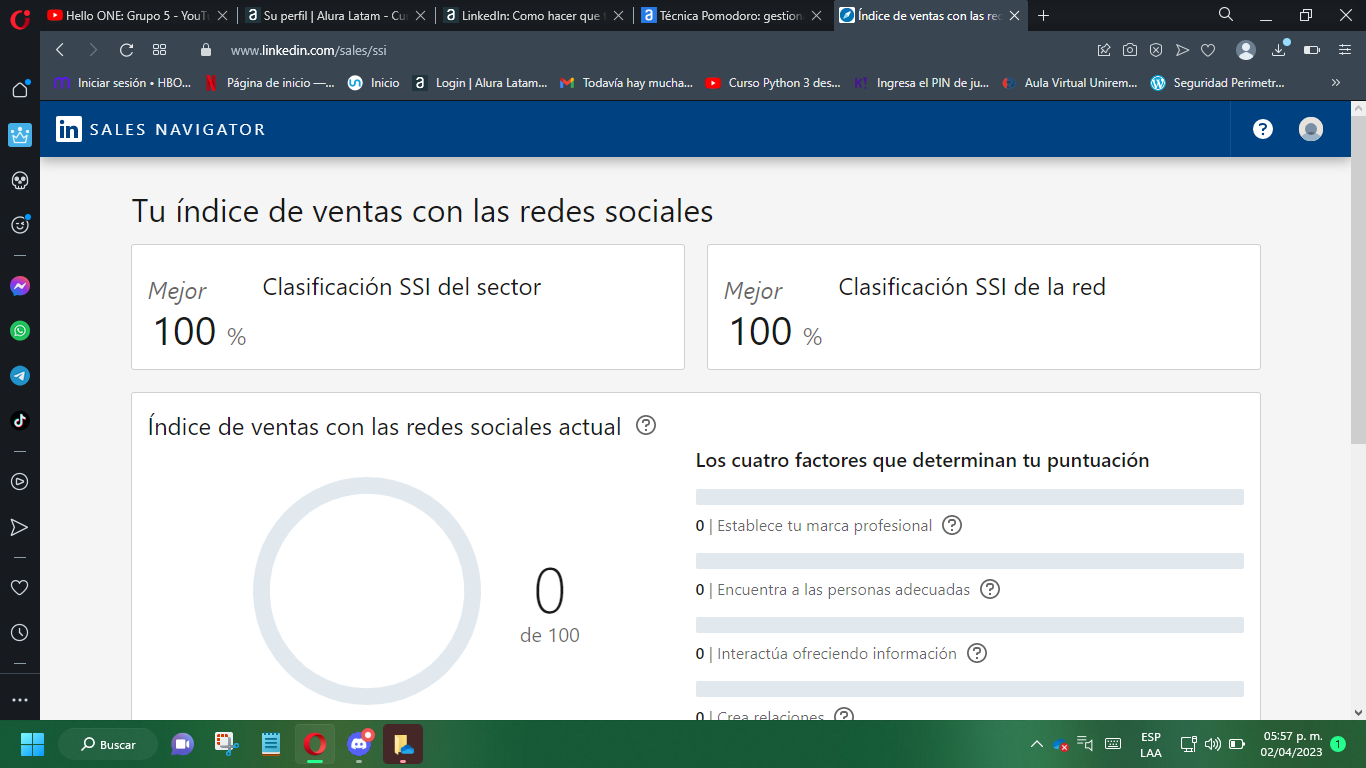This screenshot has width=1366, height=768.
Task: Take a snapshot with the camera icon
Action: point(1130,50)
